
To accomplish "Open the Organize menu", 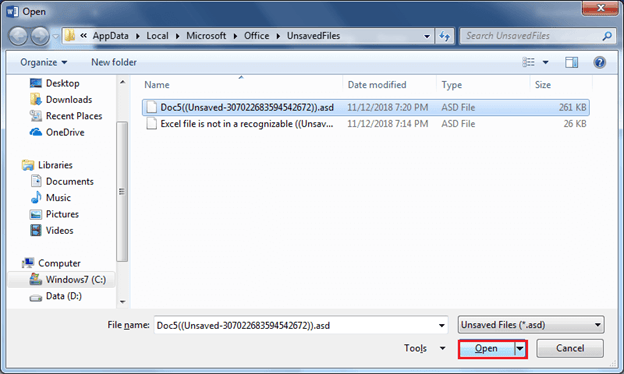I will tap(43, 62).
